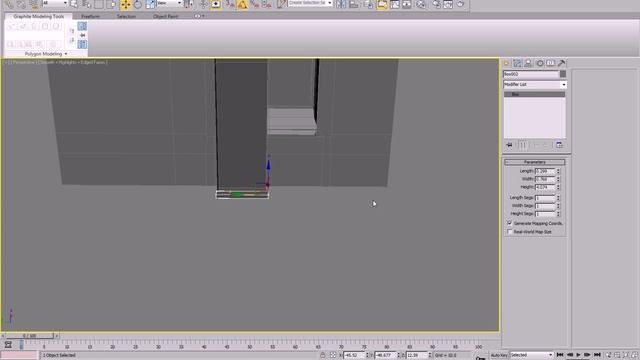Select the Rotate transform tool
The width and height of the screenshot is (640, 360).
[138, 4]
